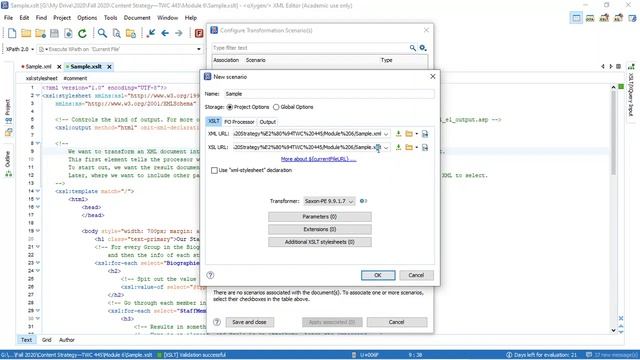
Task: Expand the XSL URL dropdown arrow
Action: pos(386,147)
